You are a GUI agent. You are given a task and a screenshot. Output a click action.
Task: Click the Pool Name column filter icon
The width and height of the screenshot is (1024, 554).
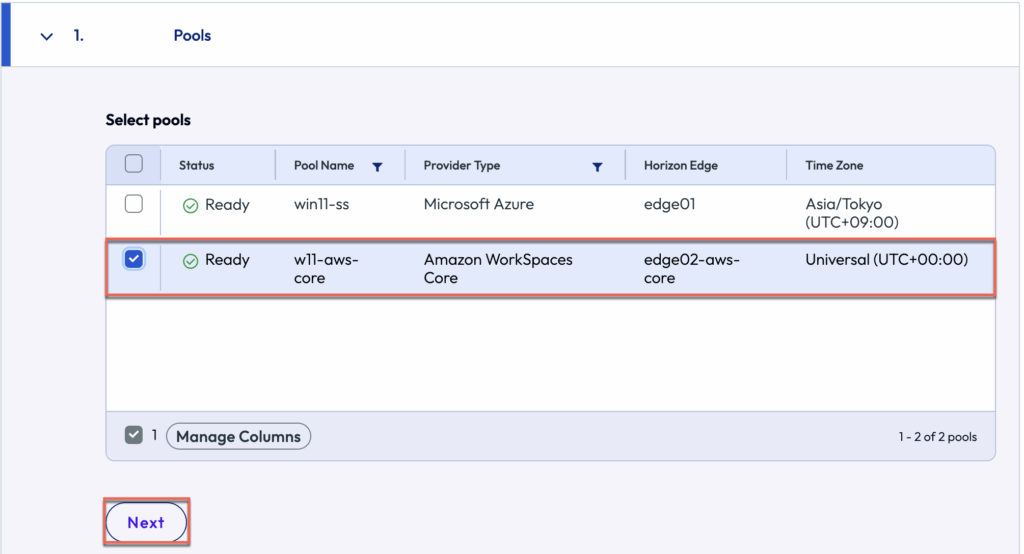click(x=377, y=167)
